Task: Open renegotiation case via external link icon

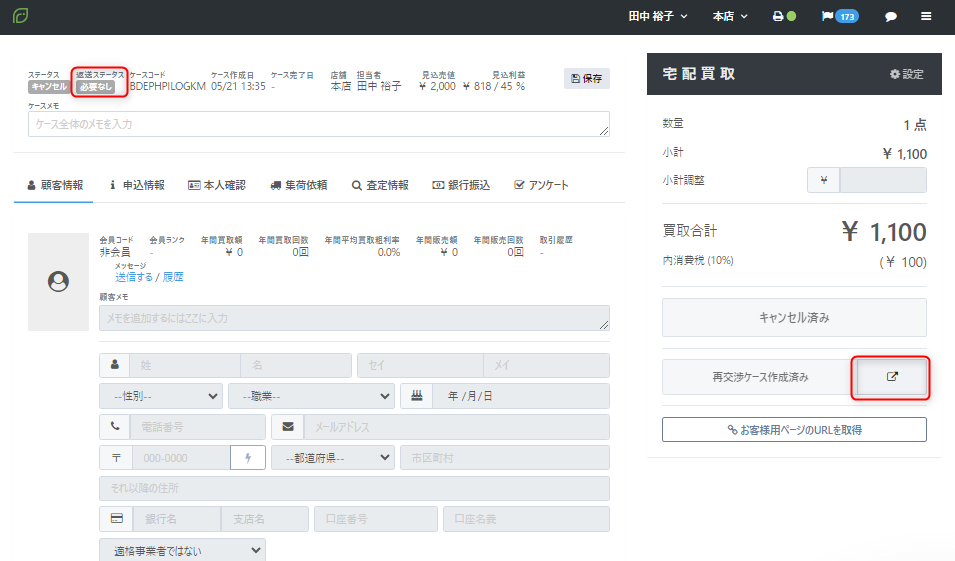Action: pos(892,377)
